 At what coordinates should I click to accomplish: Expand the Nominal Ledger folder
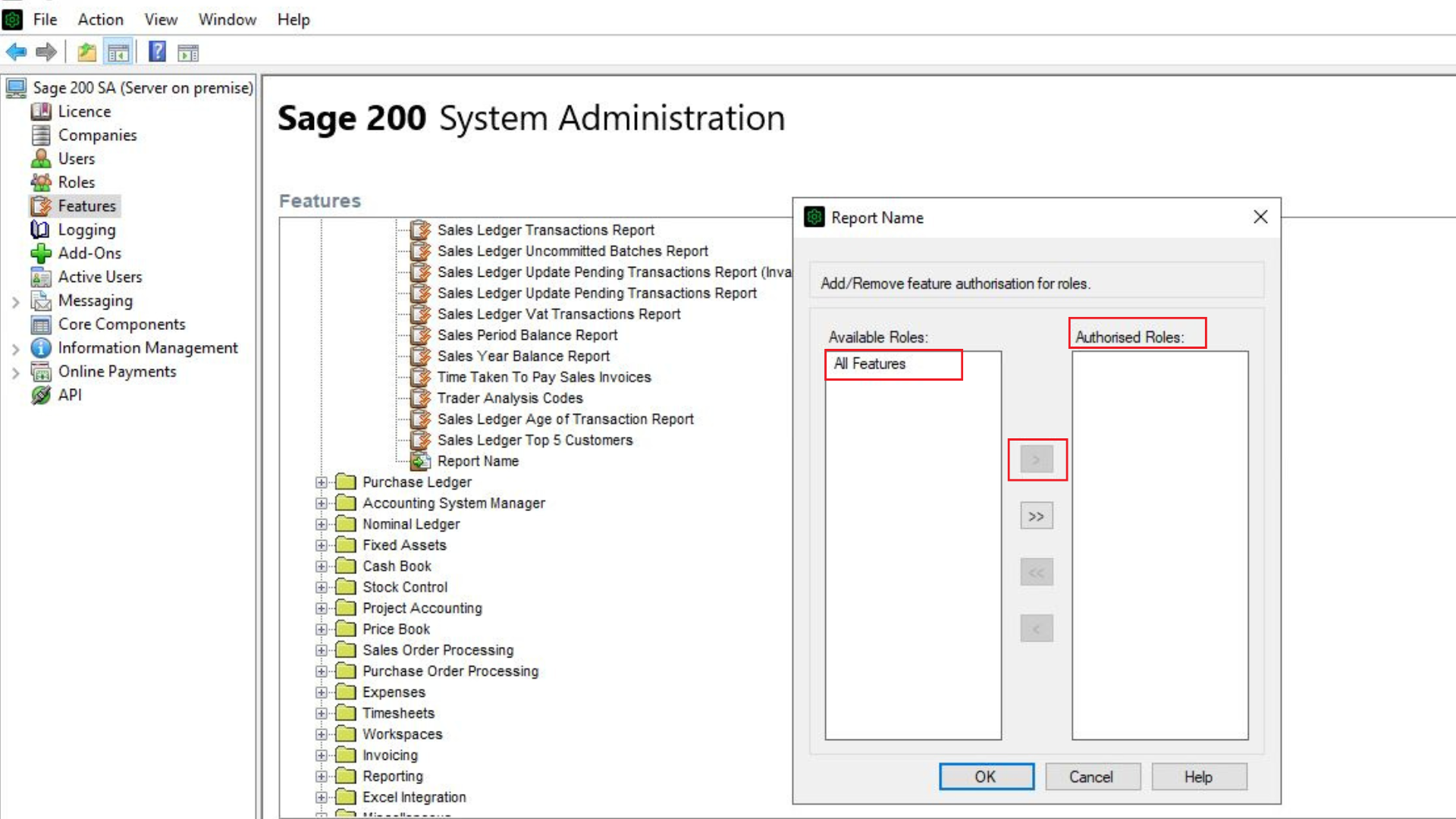click(x=322, y=523)
